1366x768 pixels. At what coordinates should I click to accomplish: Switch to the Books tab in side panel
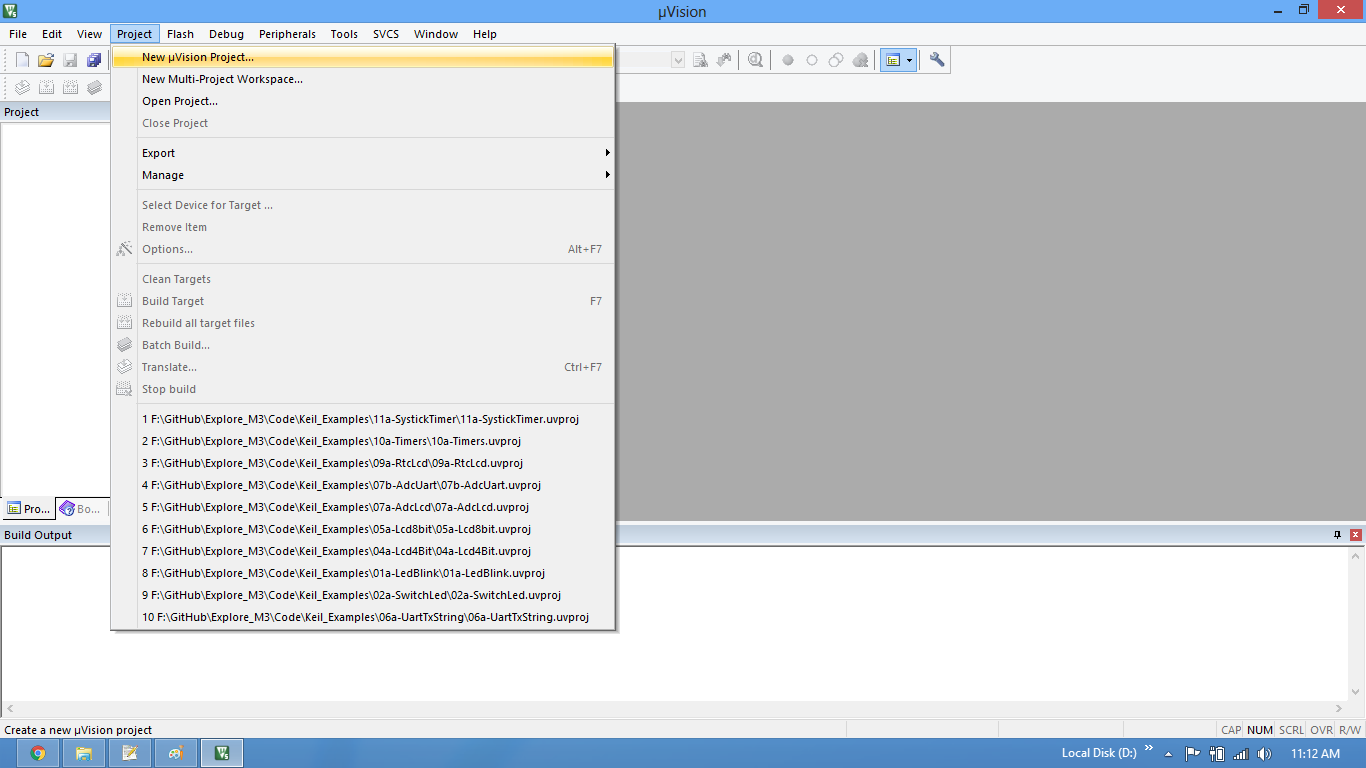80,509
